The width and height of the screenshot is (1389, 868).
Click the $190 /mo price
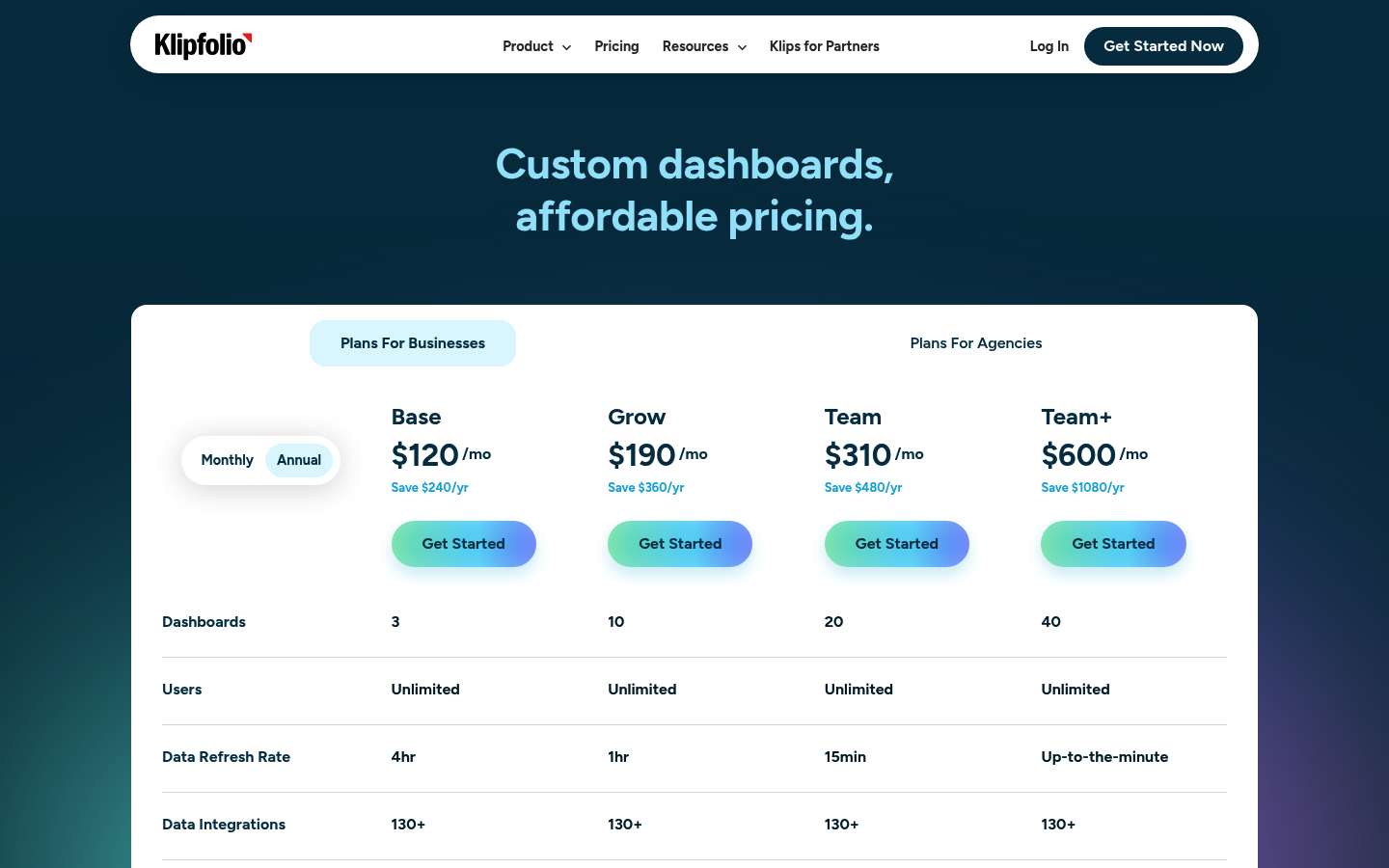tap(658, 455)
